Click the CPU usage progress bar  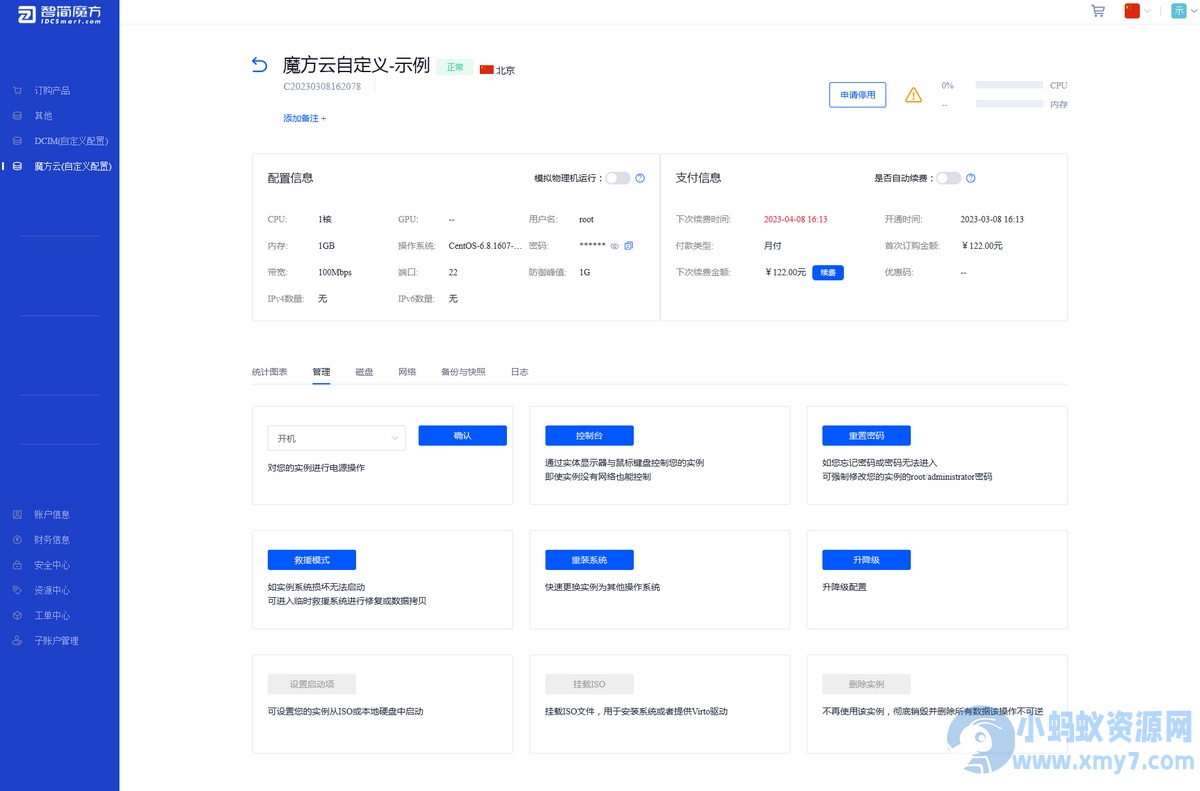(1009, 86)
